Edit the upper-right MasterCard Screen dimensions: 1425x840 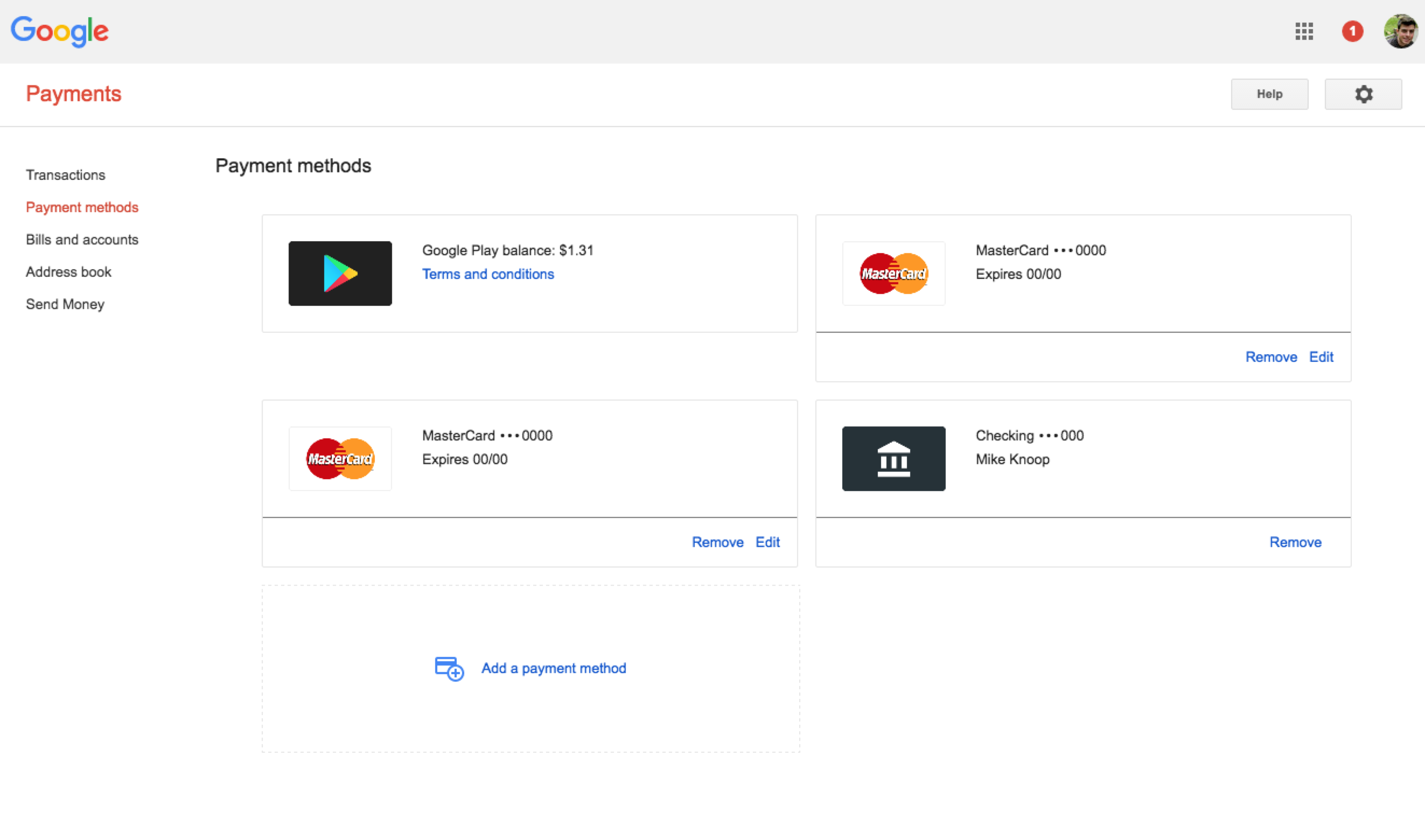coord(1322,357)
